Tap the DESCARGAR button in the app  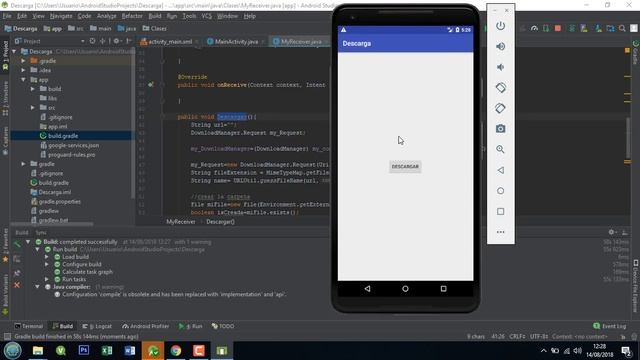tap(405, 167)
